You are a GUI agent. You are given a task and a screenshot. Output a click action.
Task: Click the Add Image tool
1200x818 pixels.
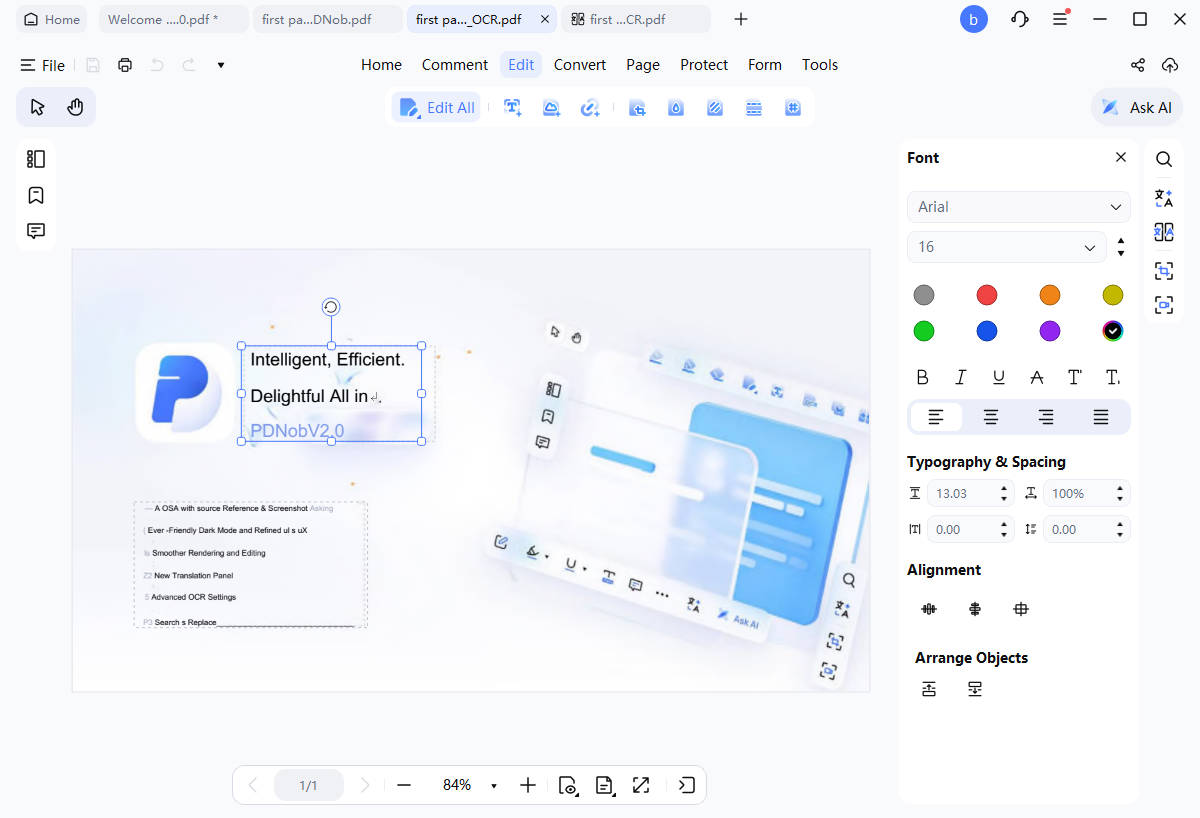551,108
